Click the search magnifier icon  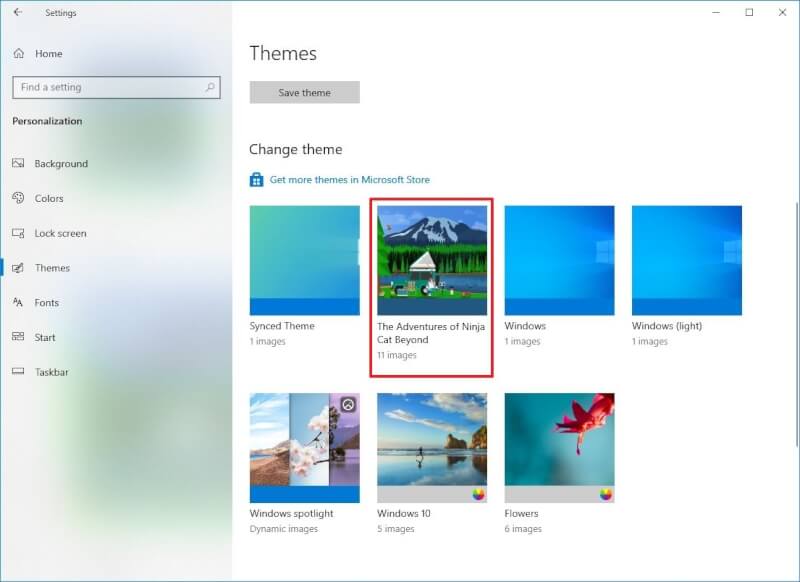[210, 87]
